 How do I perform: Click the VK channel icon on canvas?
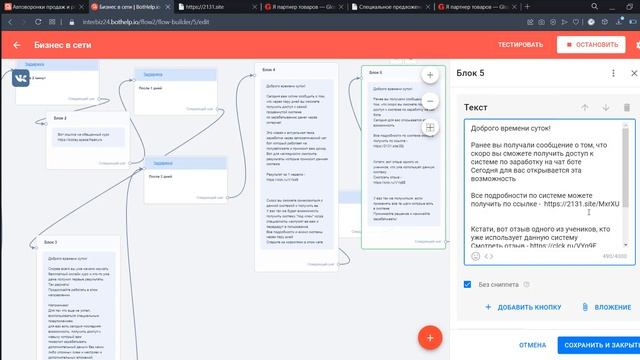click(20, 78)
